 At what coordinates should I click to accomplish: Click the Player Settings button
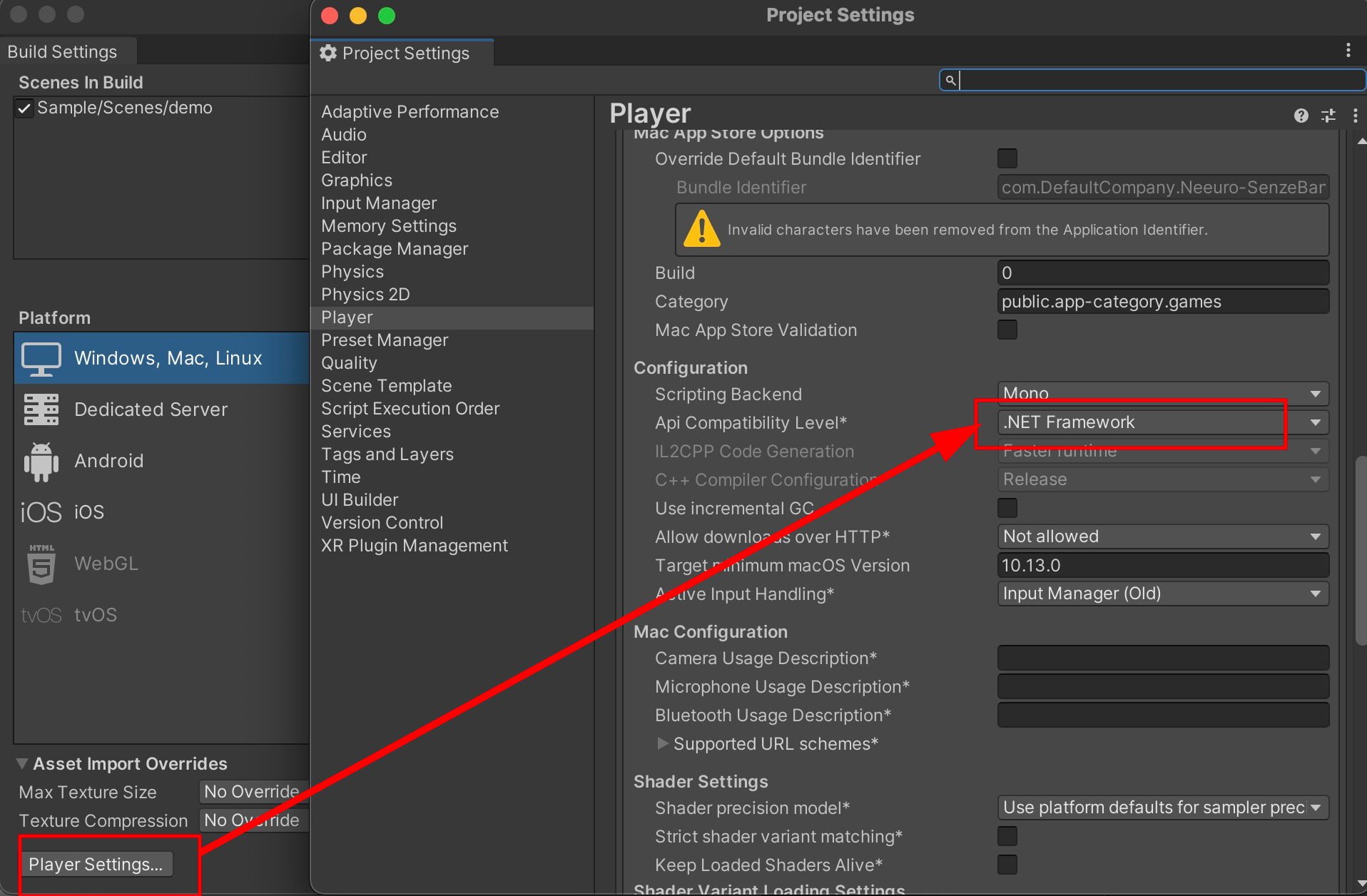97,863
